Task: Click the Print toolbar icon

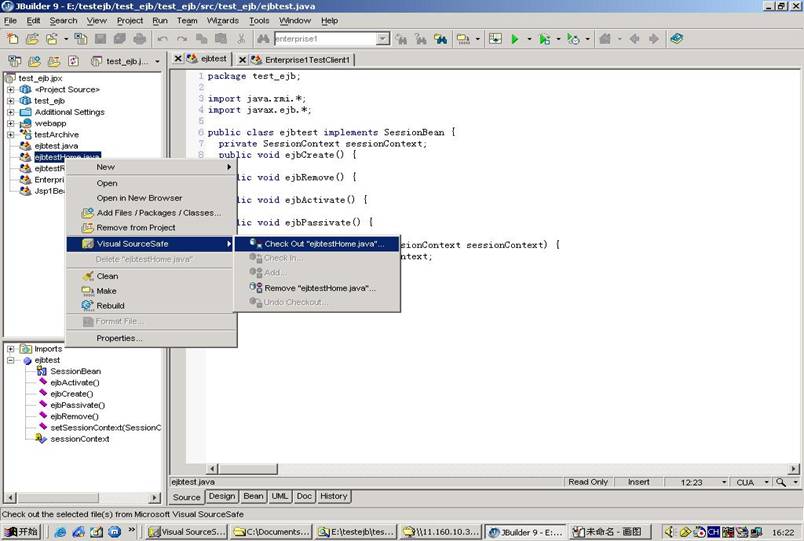Action: (x=139, y=39)
